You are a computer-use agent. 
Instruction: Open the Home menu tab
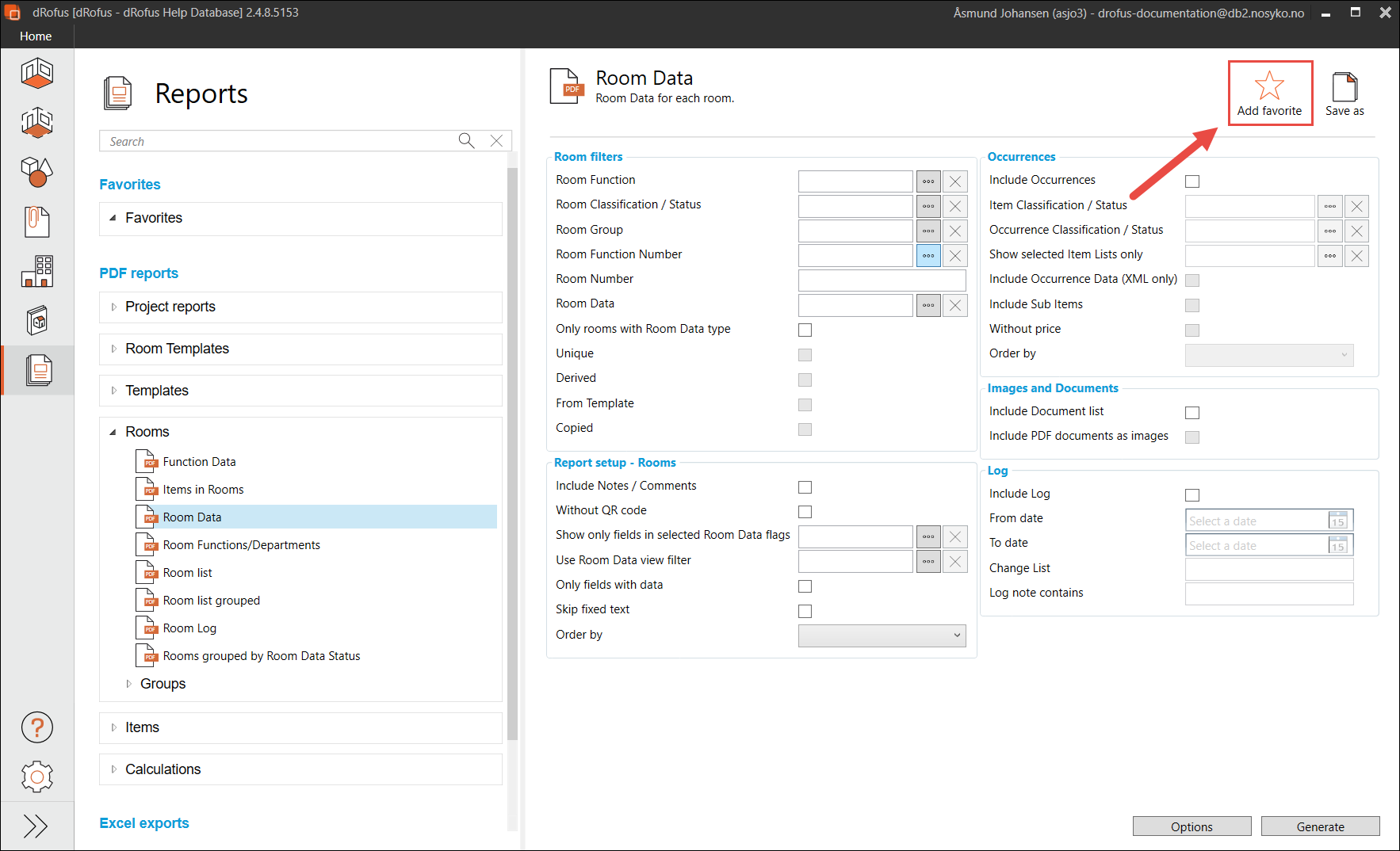tap(36, 36)
